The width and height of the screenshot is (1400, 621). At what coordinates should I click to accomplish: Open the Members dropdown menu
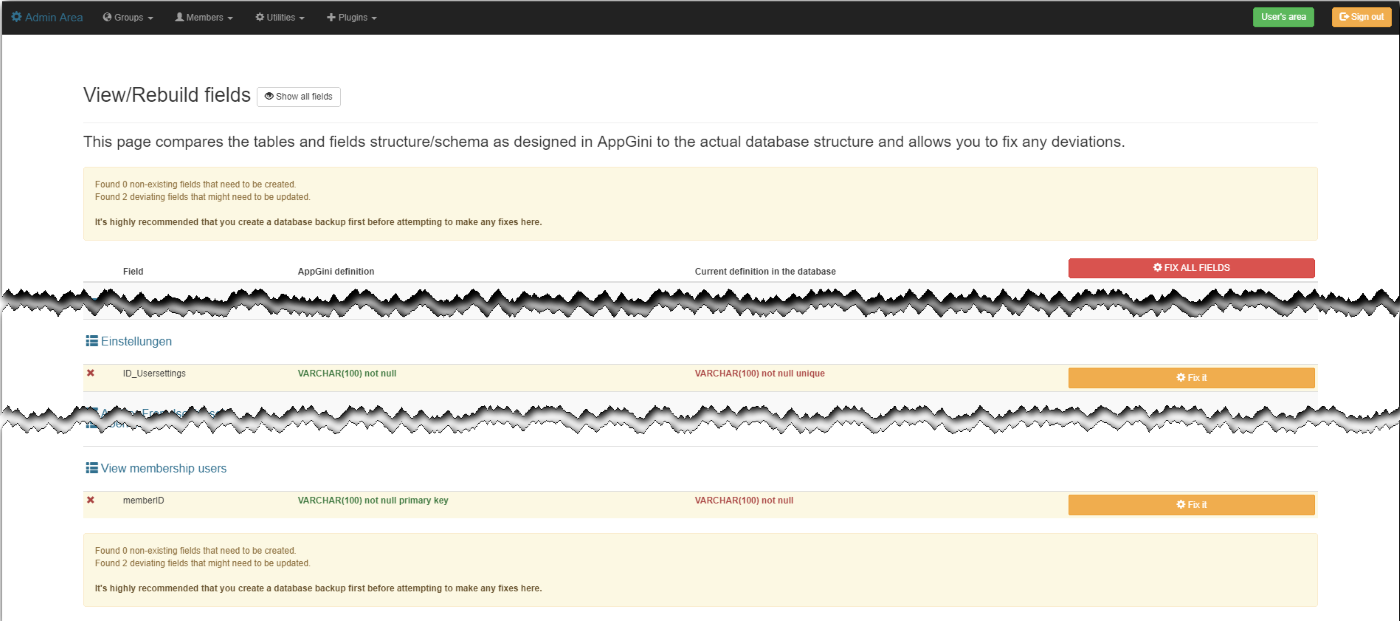pyautogui.click(x=204, y=17)
